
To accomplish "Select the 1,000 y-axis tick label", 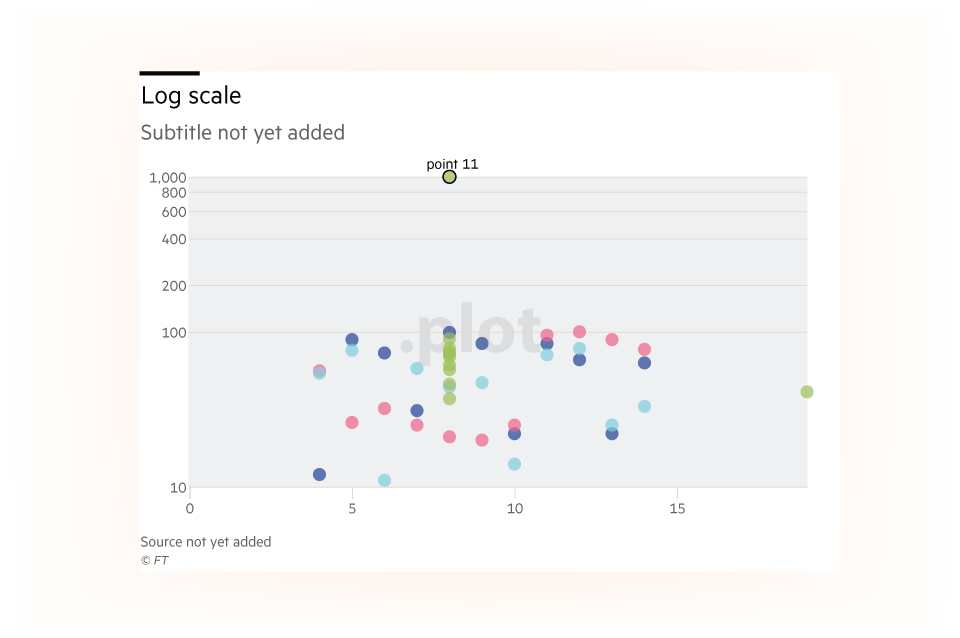I will [x=168, y=178].
